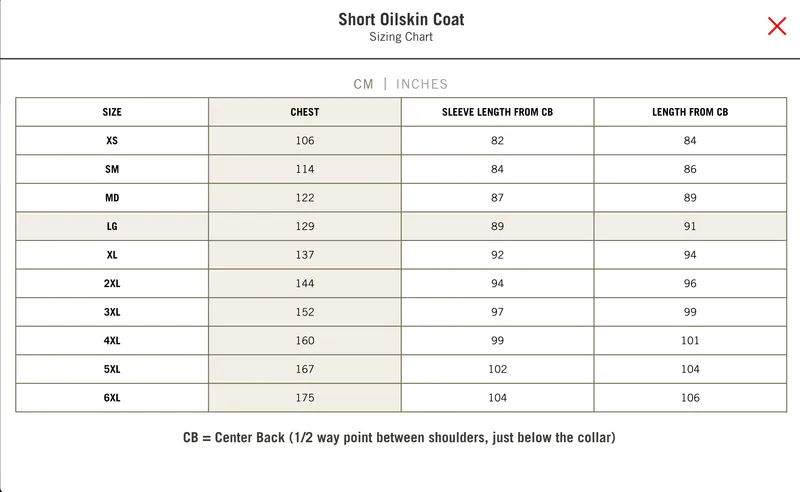Viewport: 800px width, 492px height.
Task: Click the Short Oilskin Coat title
Action: tap(401, 19)
